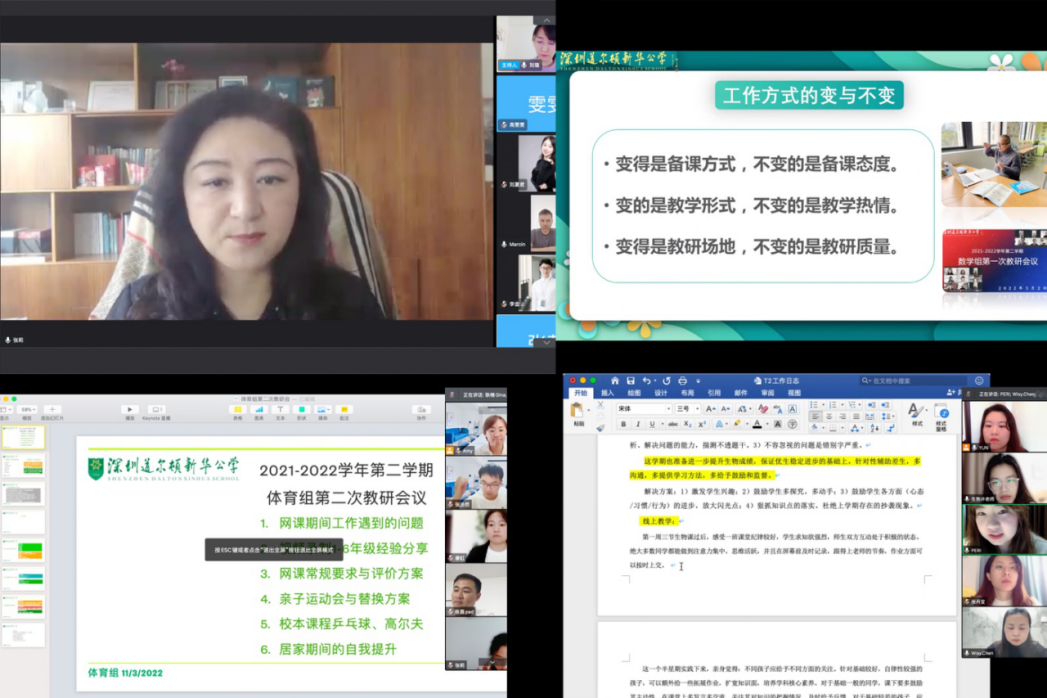Open the Styles Pane in Word
Screen dimensions: 1047x698
(941, 415)
